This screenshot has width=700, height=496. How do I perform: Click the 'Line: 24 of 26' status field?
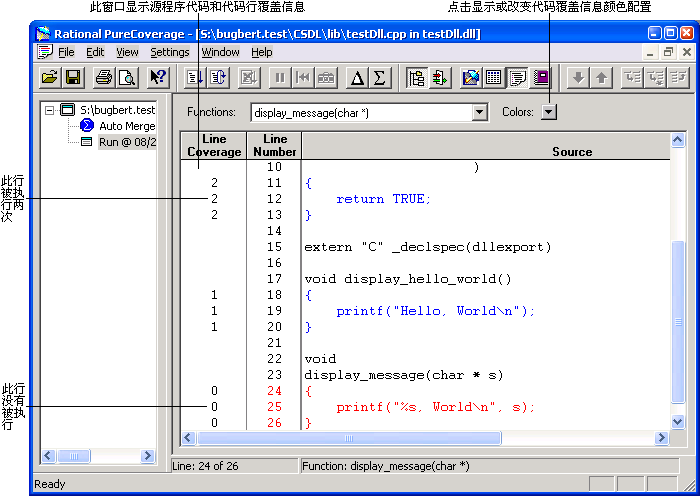pos(234,466)
